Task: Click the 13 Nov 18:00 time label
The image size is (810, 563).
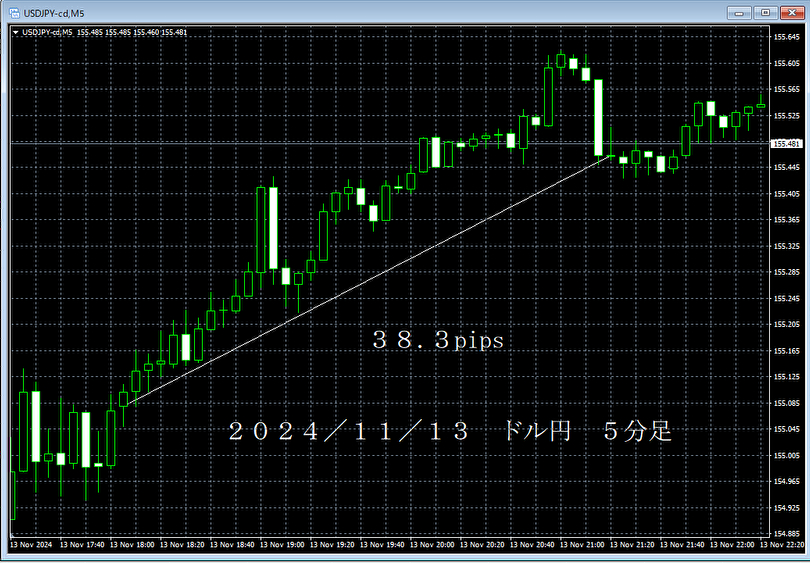Action: (133, 545)
